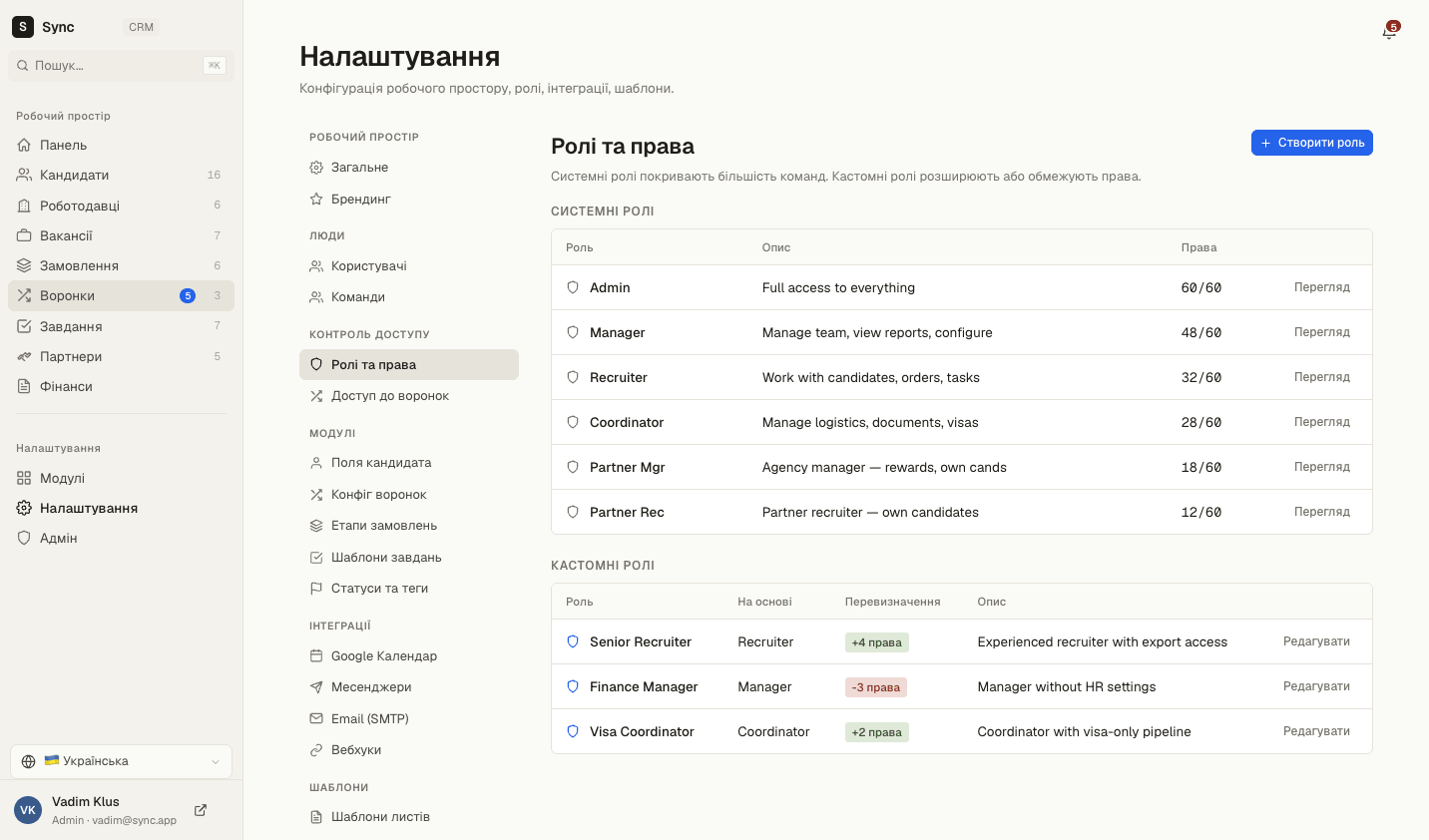Screen dimensions: 1429x840
Task: Click the Вебхуки link icon
Action: tap(316, 750)
